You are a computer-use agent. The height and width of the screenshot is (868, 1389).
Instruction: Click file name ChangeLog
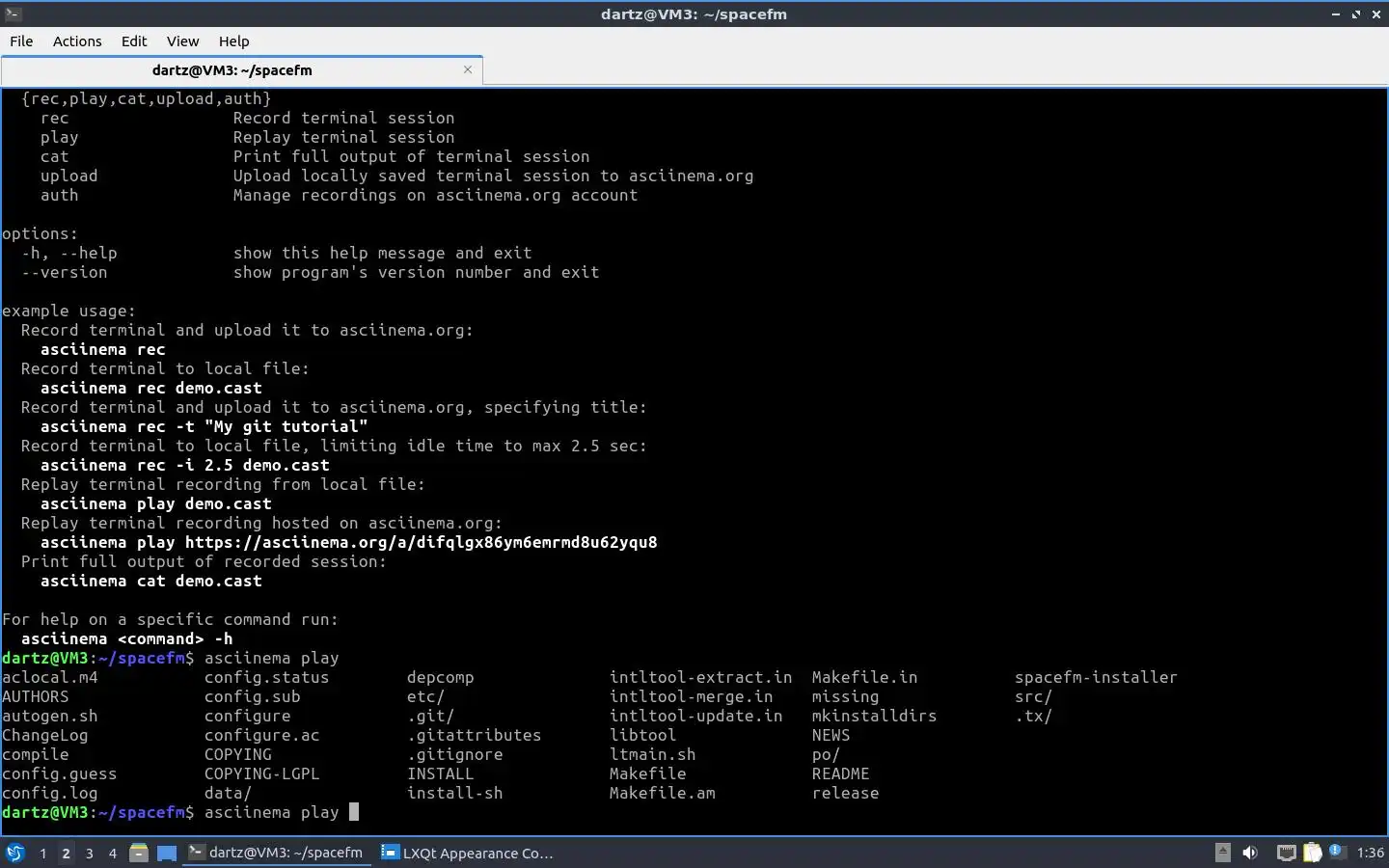coord(45,735)
